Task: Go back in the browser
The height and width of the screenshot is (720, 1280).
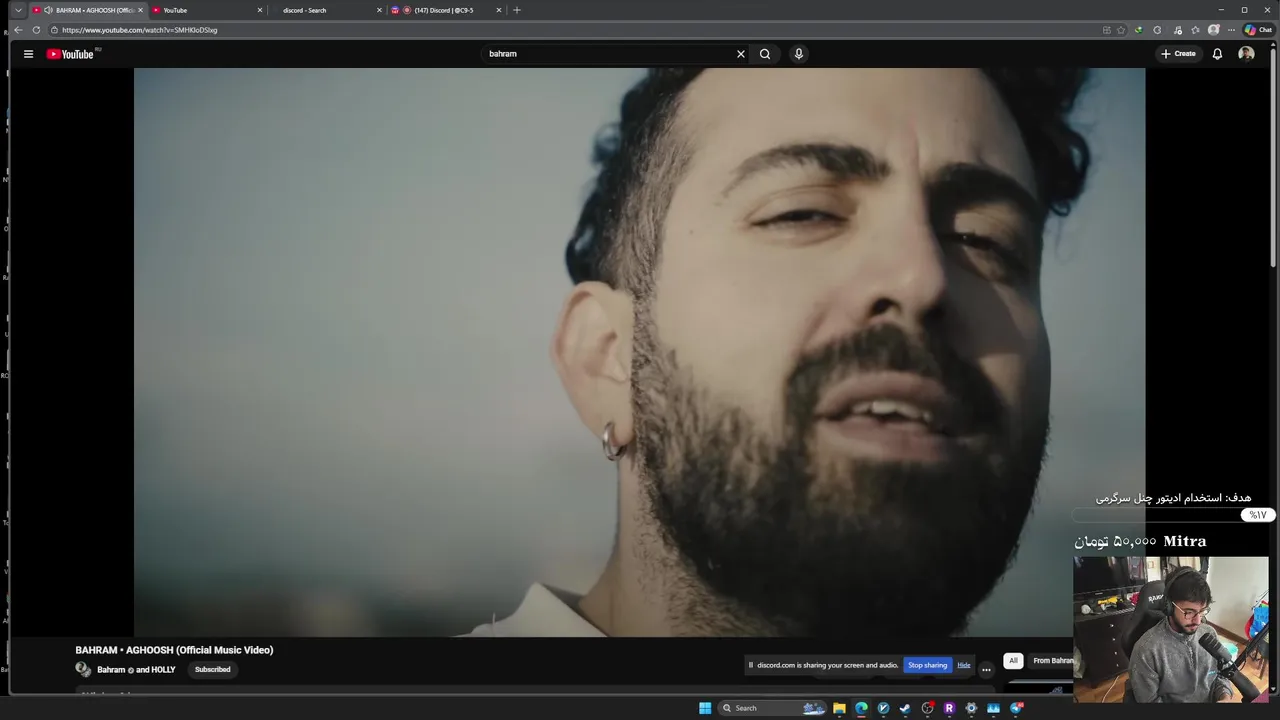Action: [x=18, y=30]
